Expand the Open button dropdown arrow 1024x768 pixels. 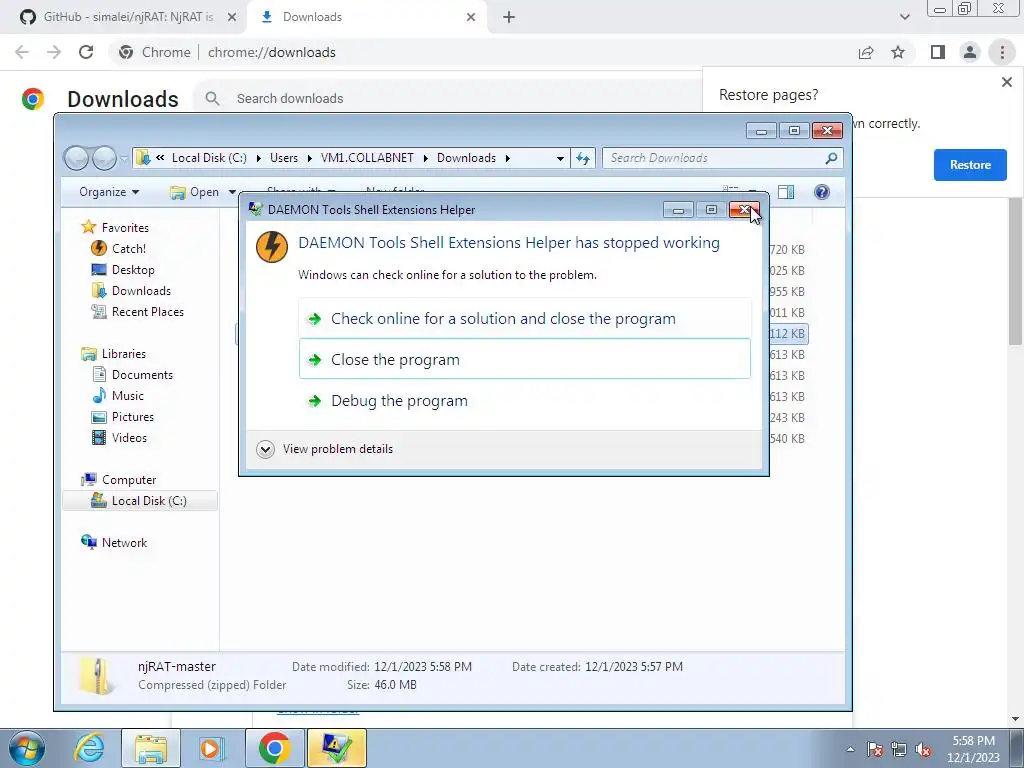[232, 192]
